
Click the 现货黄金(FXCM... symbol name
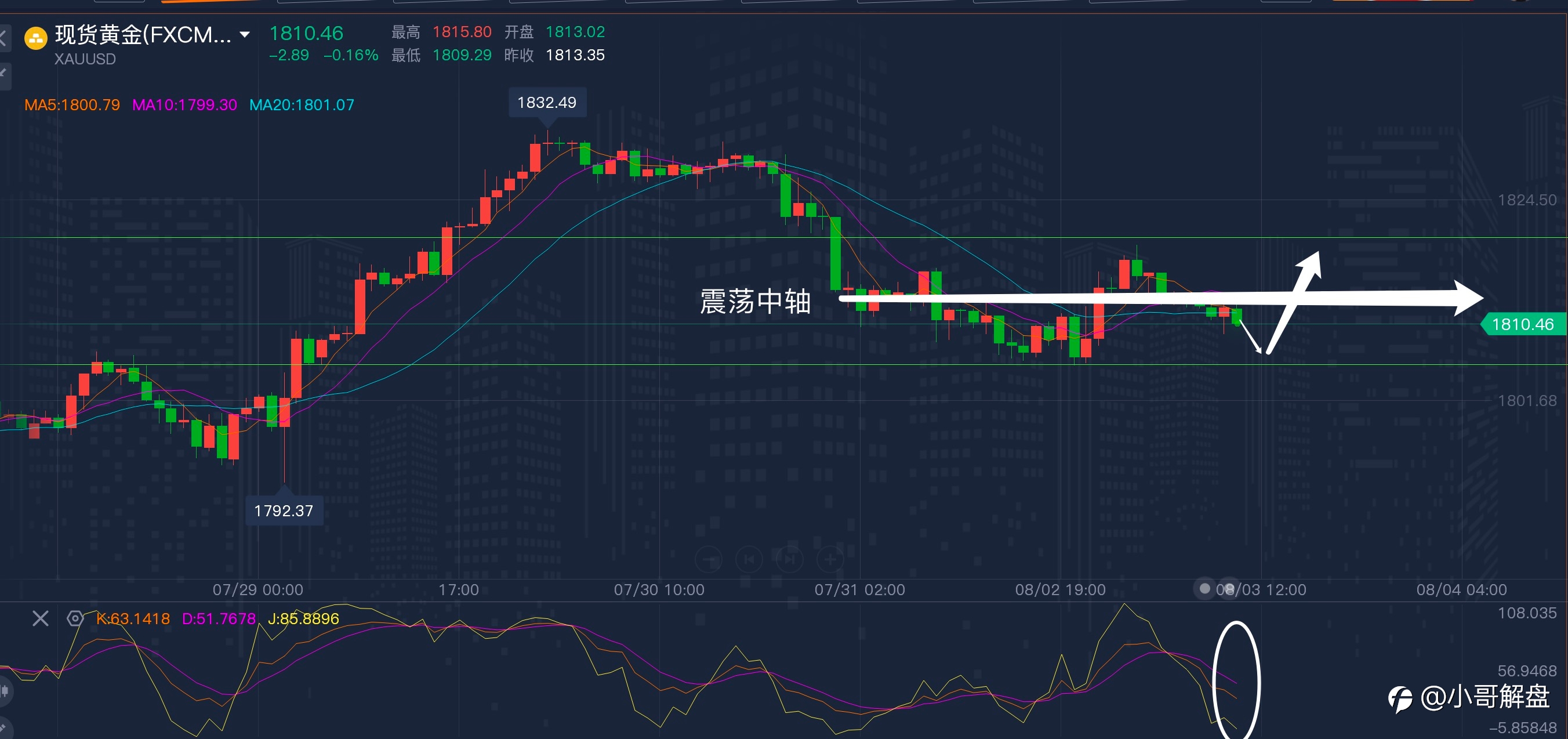click(143, 35)
